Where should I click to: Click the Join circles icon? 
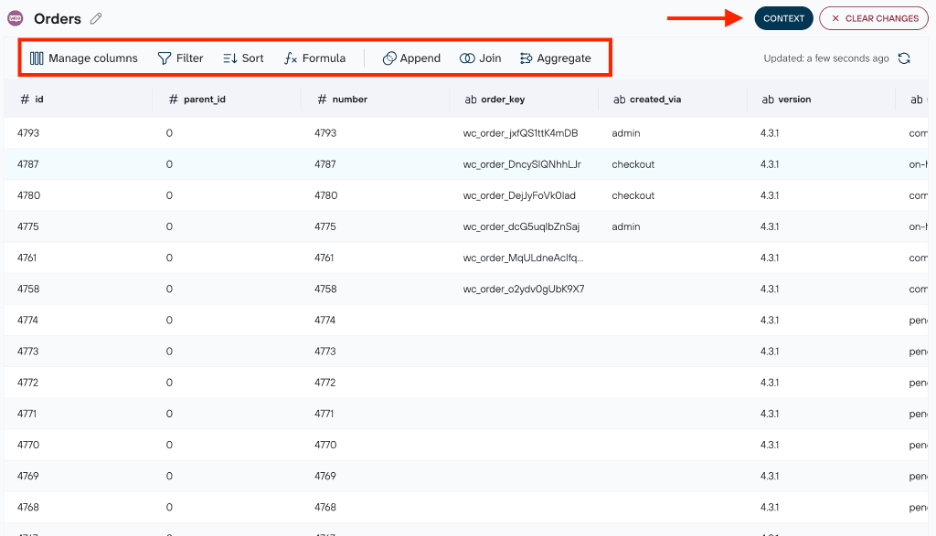467,58
